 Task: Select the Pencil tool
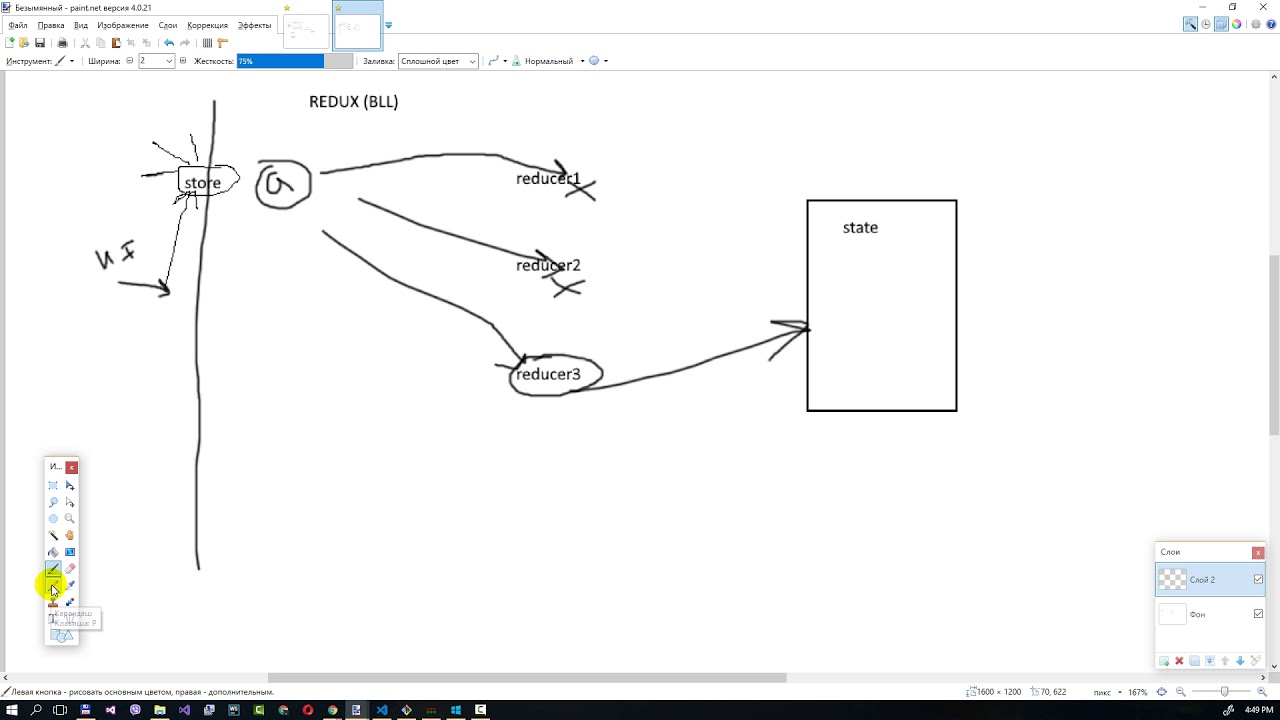click(x=53, y=586)
